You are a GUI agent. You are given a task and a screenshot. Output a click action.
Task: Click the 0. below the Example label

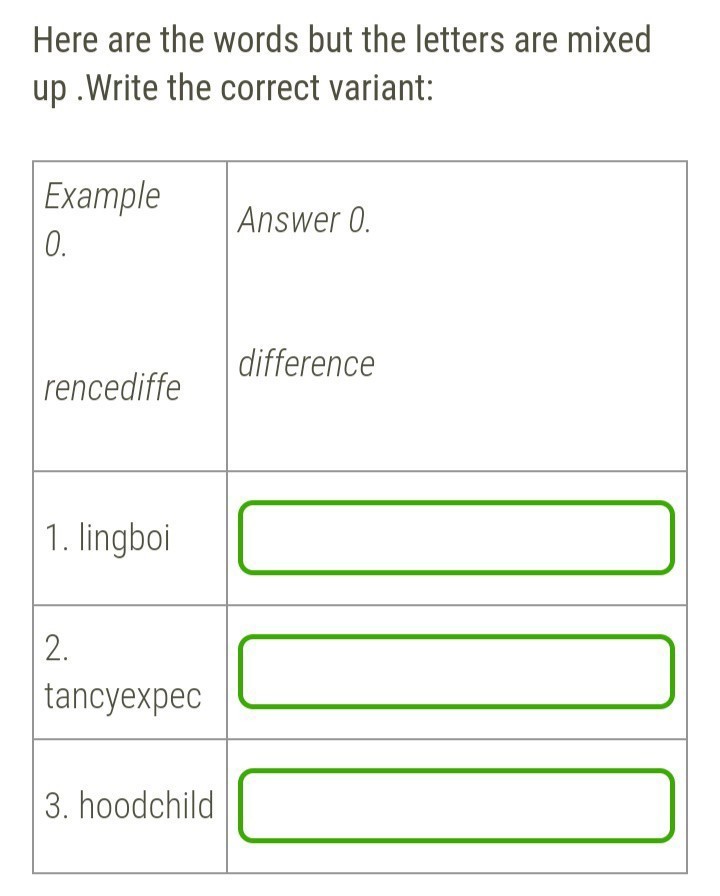[55, 245]
